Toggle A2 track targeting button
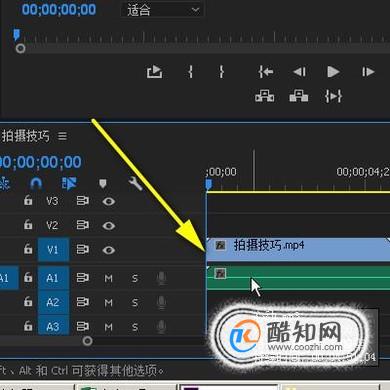Viewport: 390px width, 390px height. 53,302
